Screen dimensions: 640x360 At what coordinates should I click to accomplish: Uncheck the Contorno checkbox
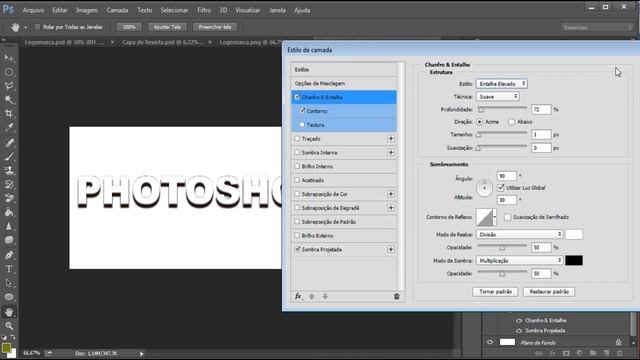click(x=302, y=111)
